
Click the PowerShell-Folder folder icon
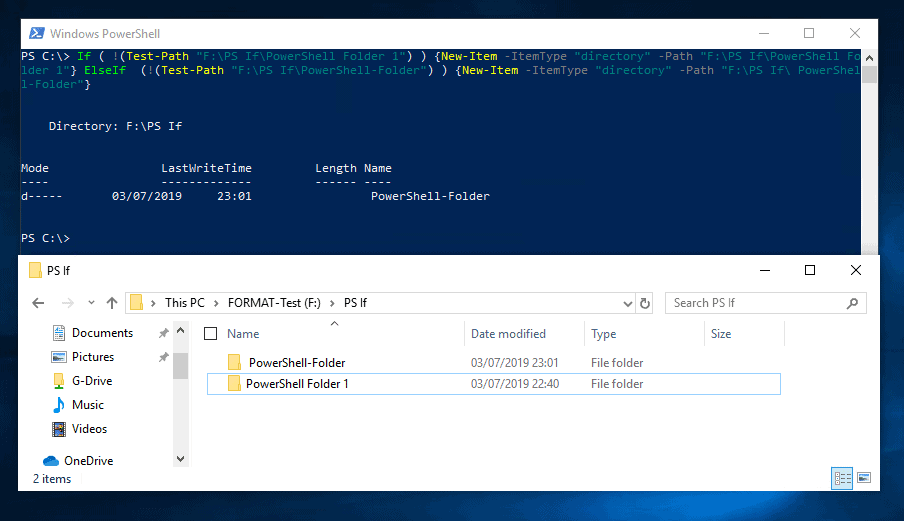[234, 363]
